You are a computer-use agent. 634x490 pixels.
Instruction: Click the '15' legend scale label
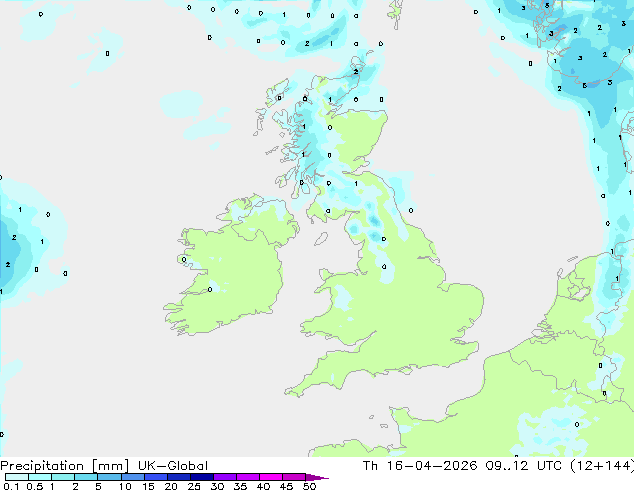148,486
